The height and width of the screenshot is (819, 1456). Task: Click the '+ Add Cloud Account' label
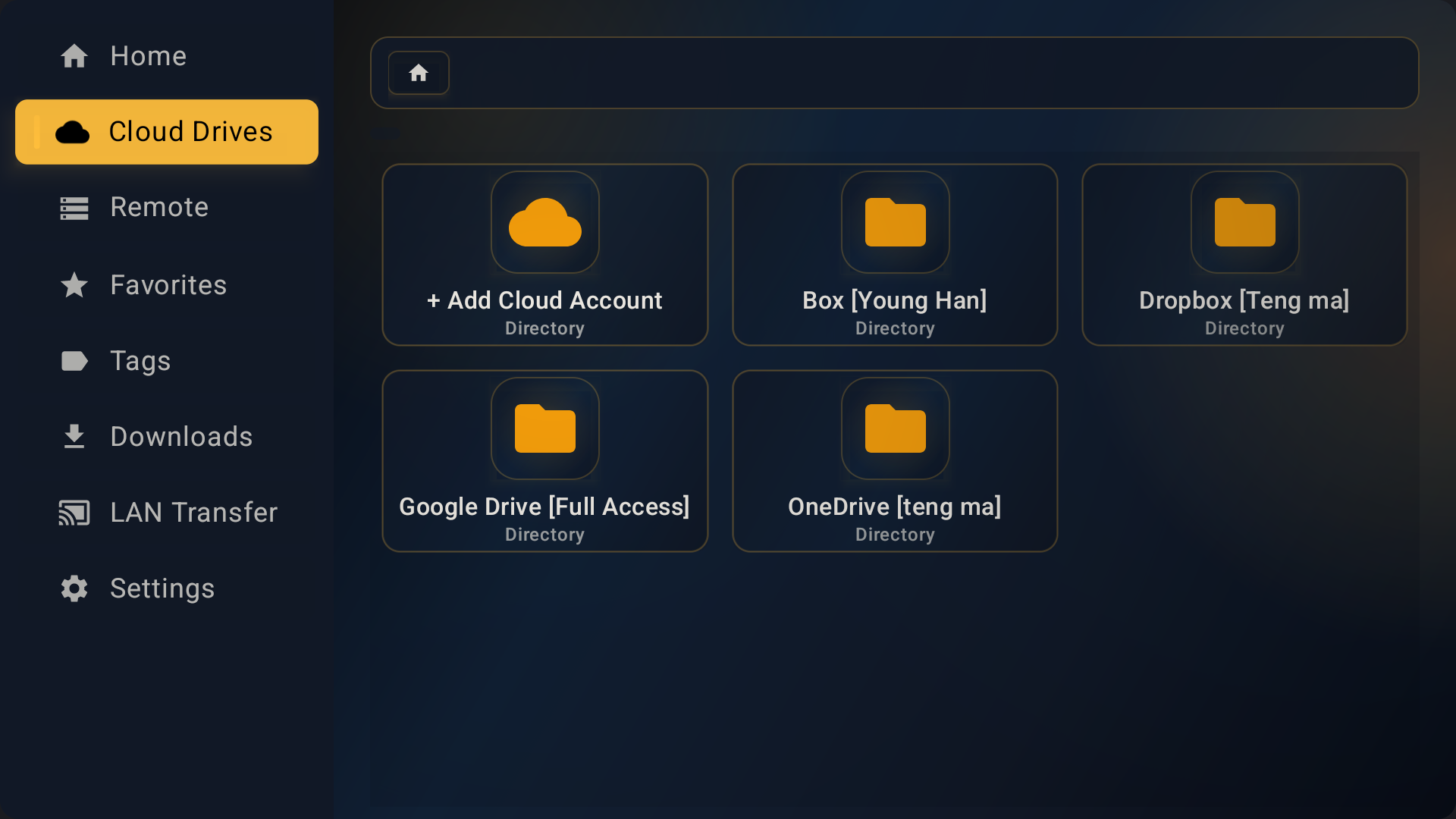[x=544, y=300]
